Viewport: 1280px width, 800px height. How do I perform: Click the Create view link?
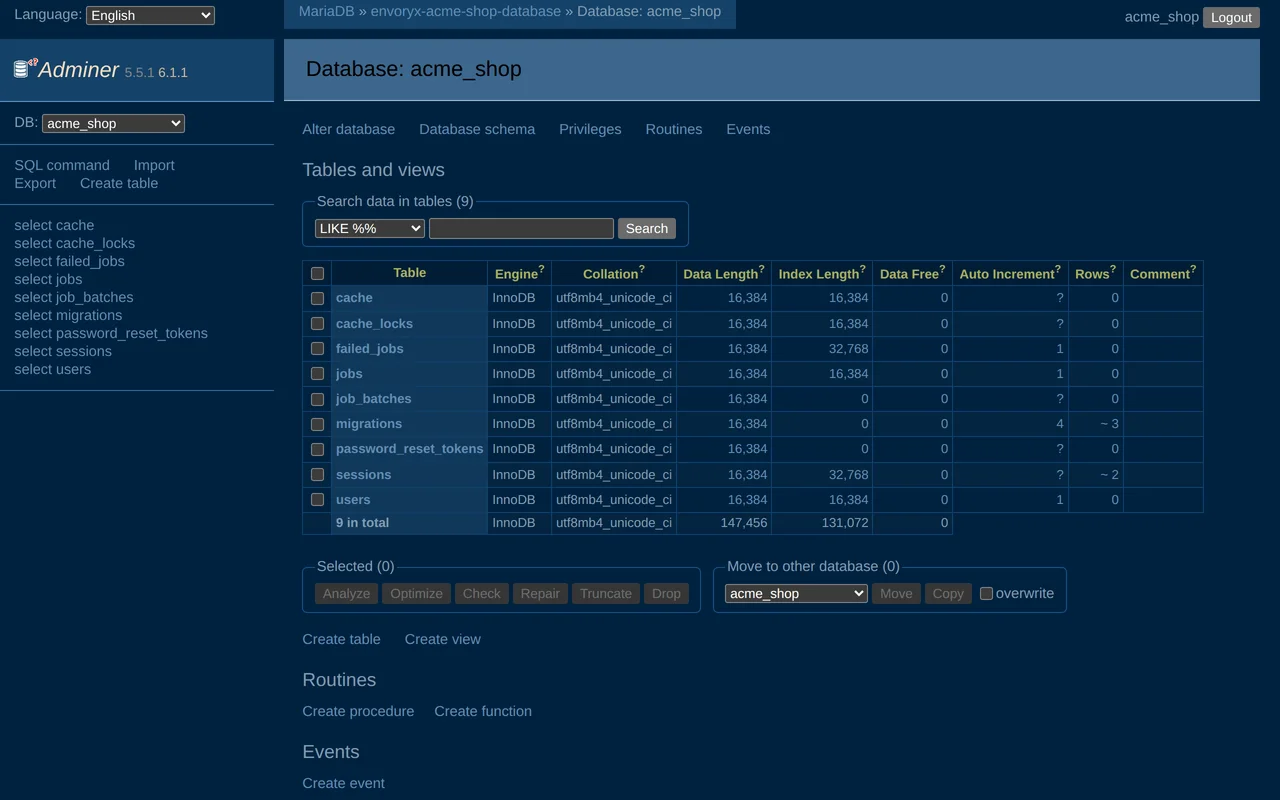pos(443,639)
